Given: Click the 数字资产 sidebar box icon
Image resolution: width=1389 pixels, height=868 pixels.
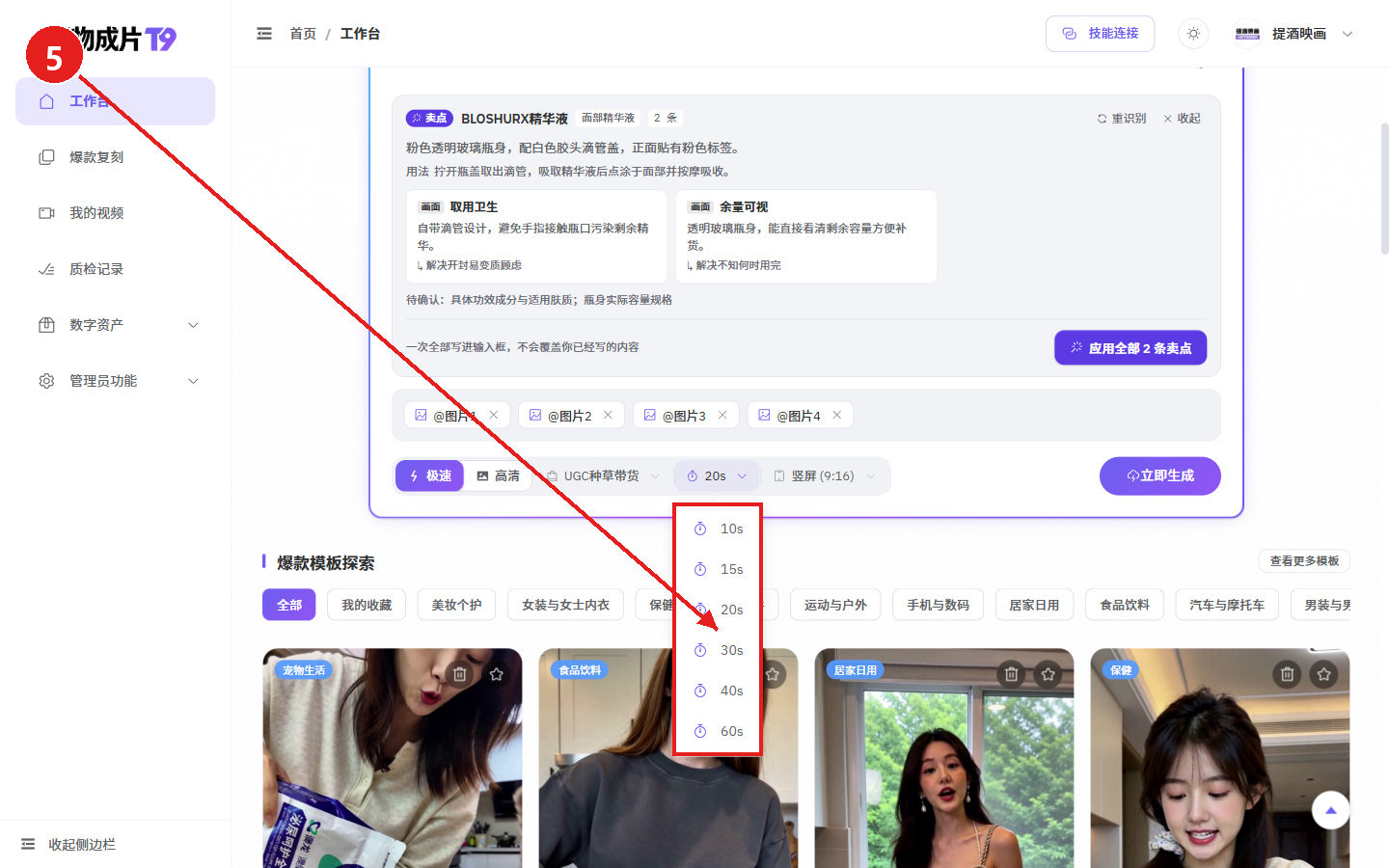Looking at the screenshot, I should coord(46,325).
